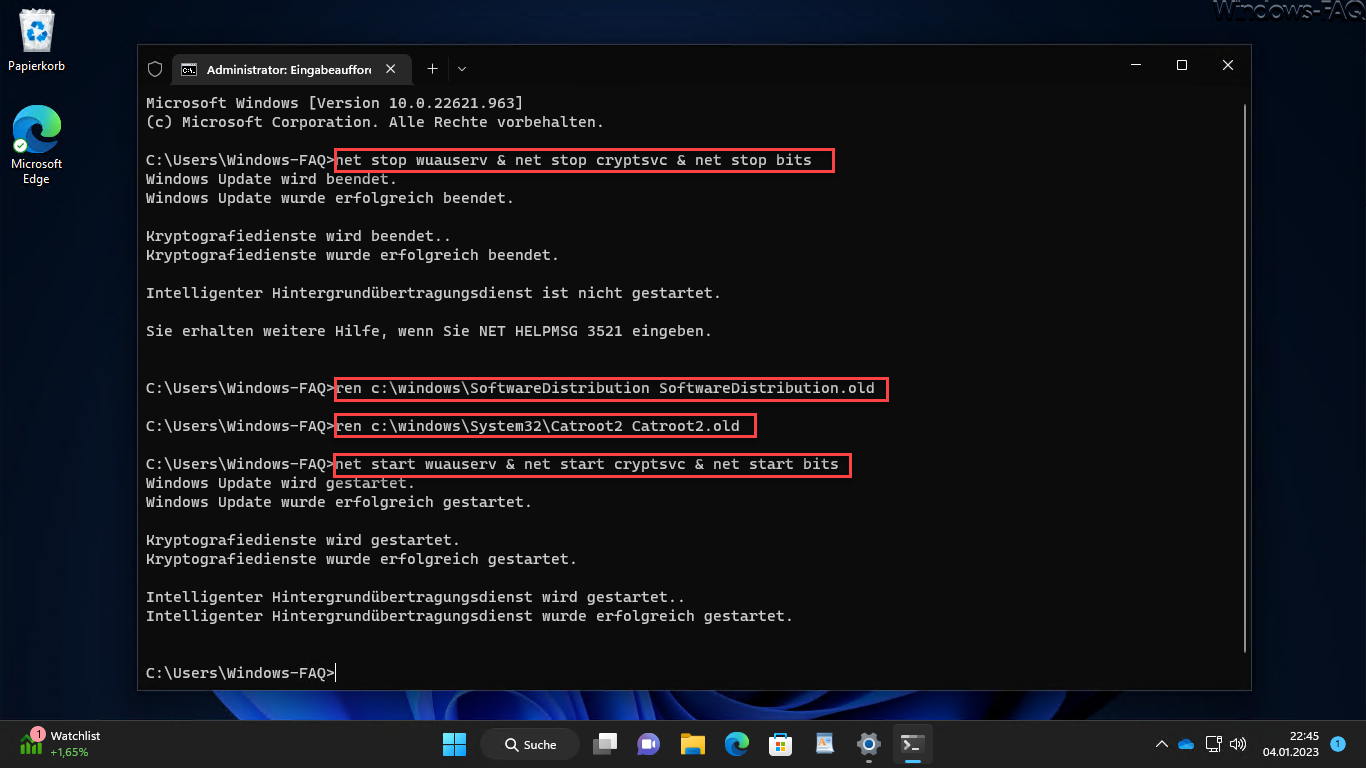The width and height of the screenshot is (1366, 768).
Task: Click the shield icon in the terminal title bar
Action: [155, 69]
